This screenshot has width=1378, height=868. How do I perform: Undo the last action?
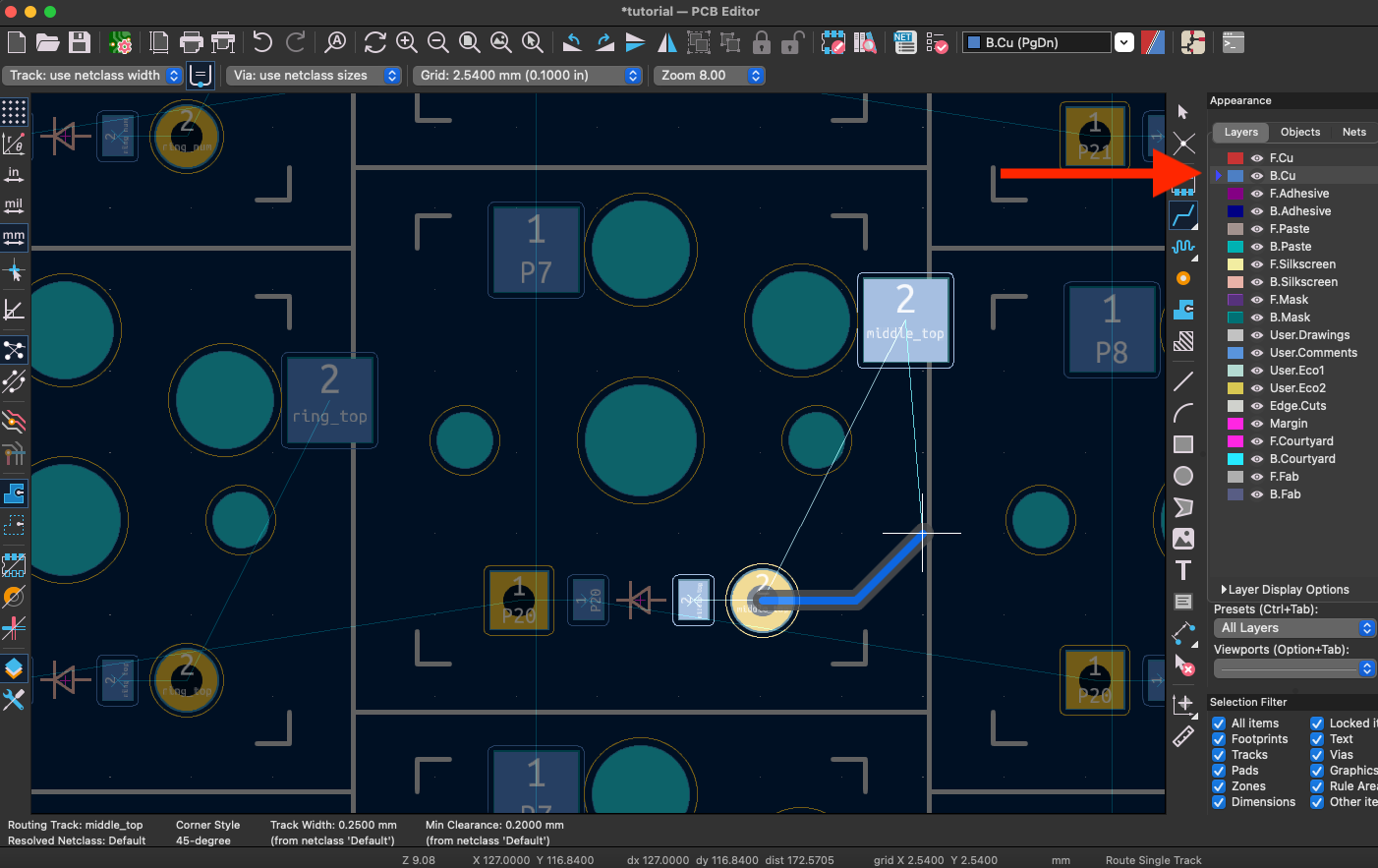262,42
